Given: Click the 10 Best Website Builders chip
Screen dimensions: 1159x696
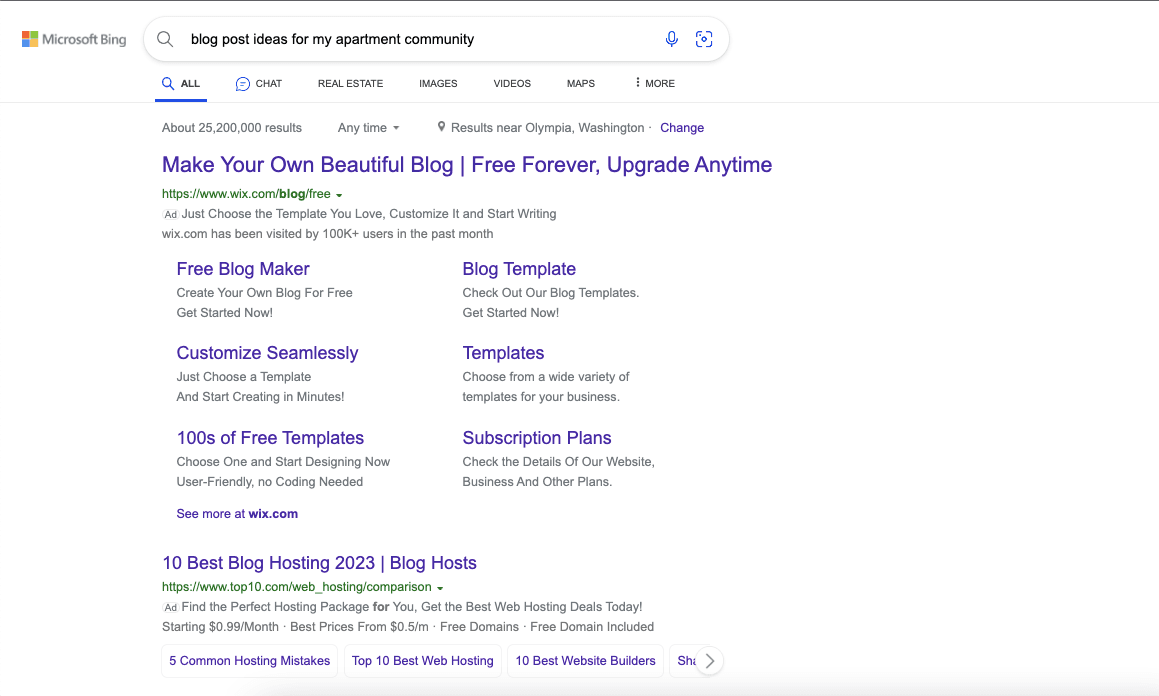Looking at the screenshot, I should pos(585,661).
